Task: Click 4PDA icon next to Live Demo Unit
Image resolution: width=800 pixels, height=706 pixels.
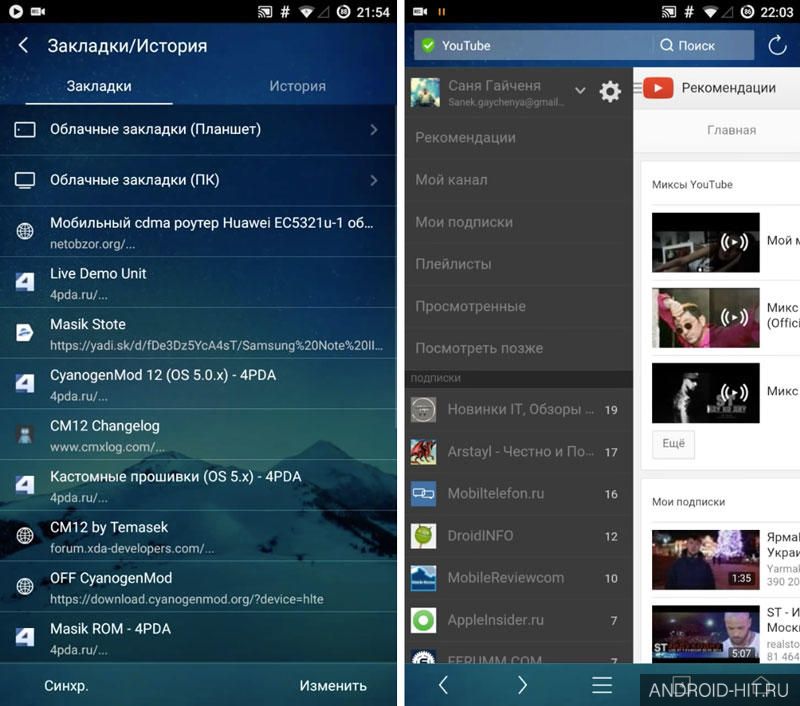Action: tap(25, 282)
